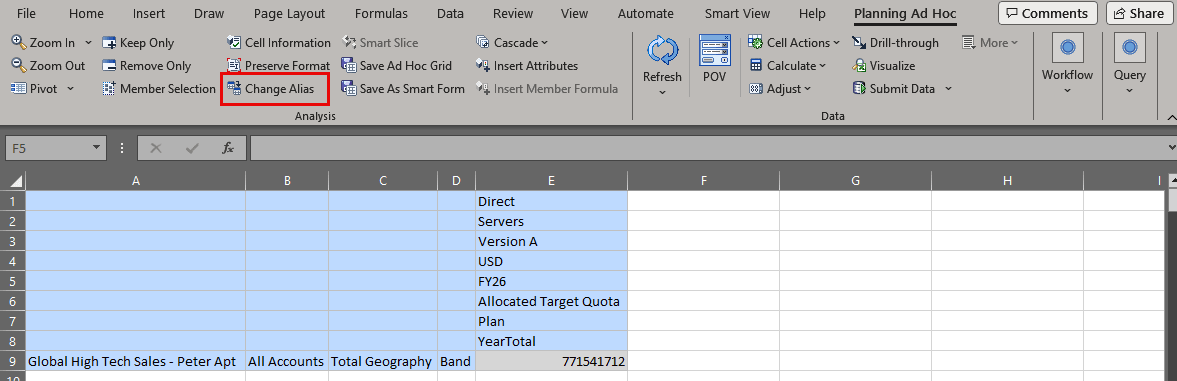The height and width of the screenshot is (381, 1177).
Task: Select the Remove Only tool
Action: tap(146, 65)
